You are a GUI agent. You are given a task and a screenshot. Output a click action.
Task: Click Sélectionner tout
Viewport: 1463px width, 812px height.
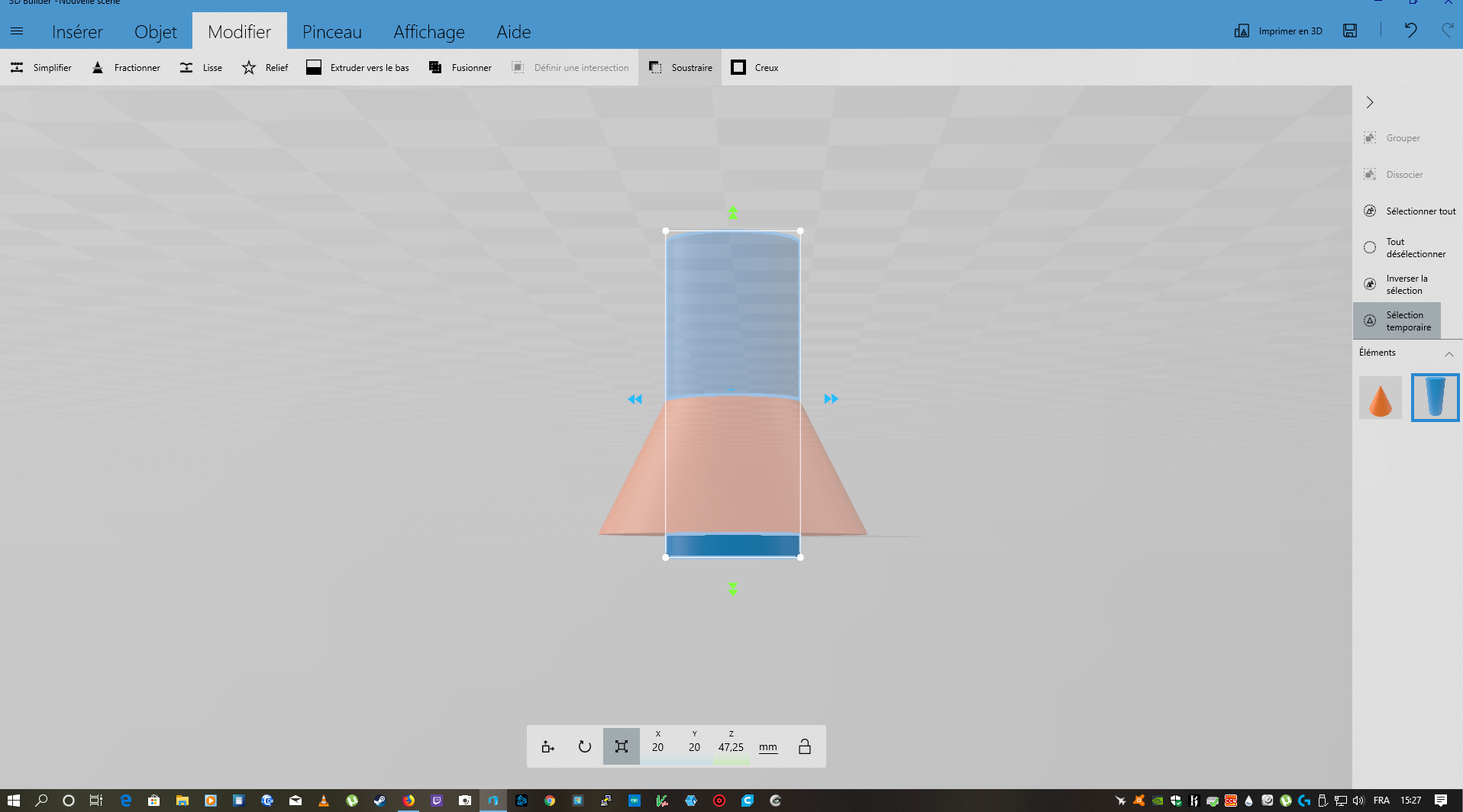(x=1410, y=211)
